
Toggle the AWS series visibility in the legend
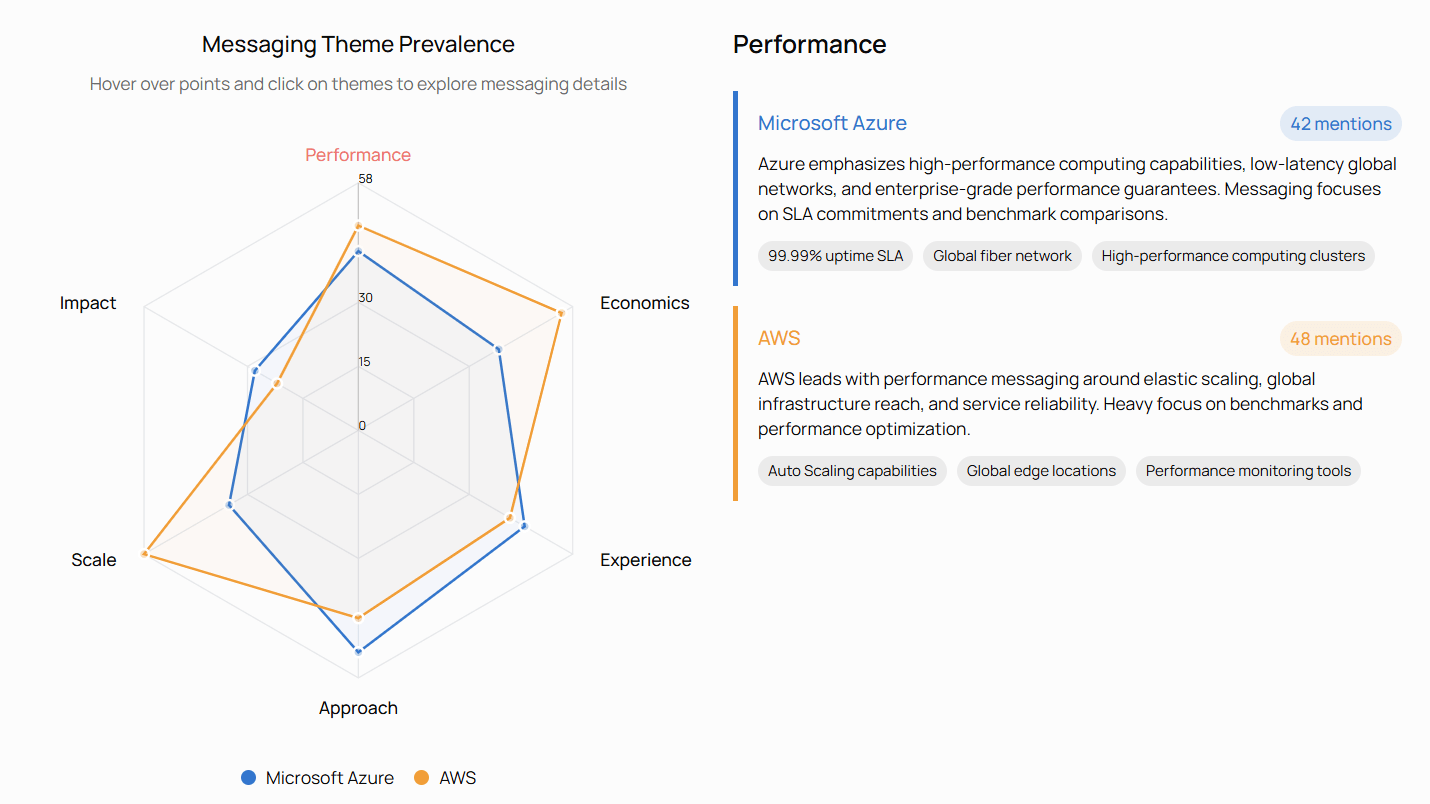click(x=457, y=777)
